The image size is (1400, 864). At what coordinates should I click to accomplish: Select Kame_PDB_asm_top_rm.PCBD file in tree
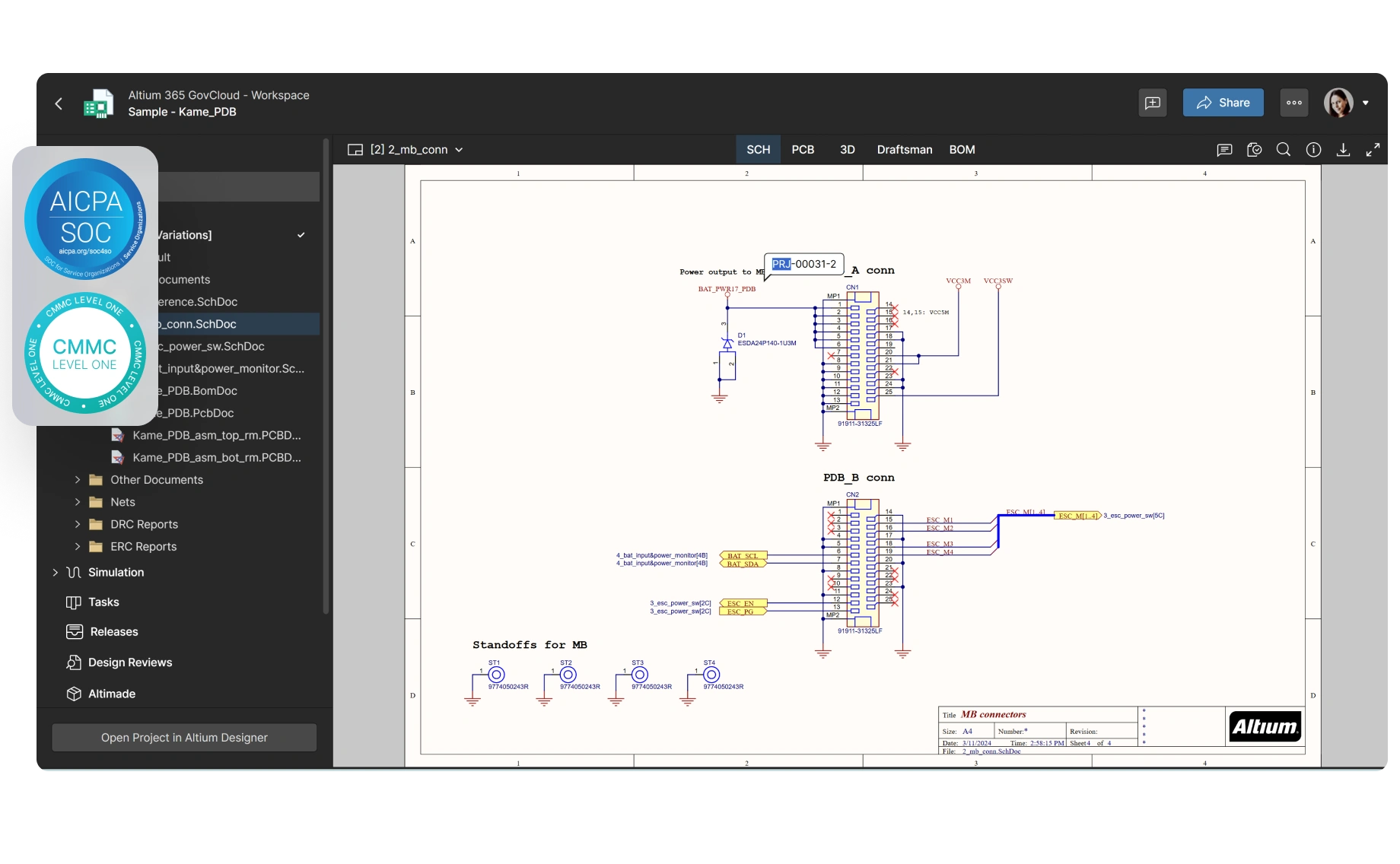point(216,435)
